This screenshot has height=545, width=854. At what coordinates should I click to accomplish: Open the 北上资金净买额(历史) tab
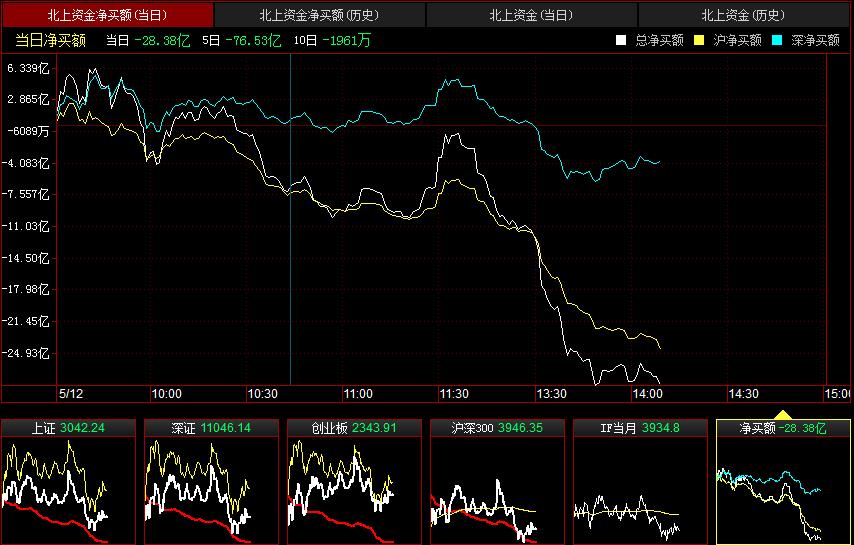pos(319,15)
